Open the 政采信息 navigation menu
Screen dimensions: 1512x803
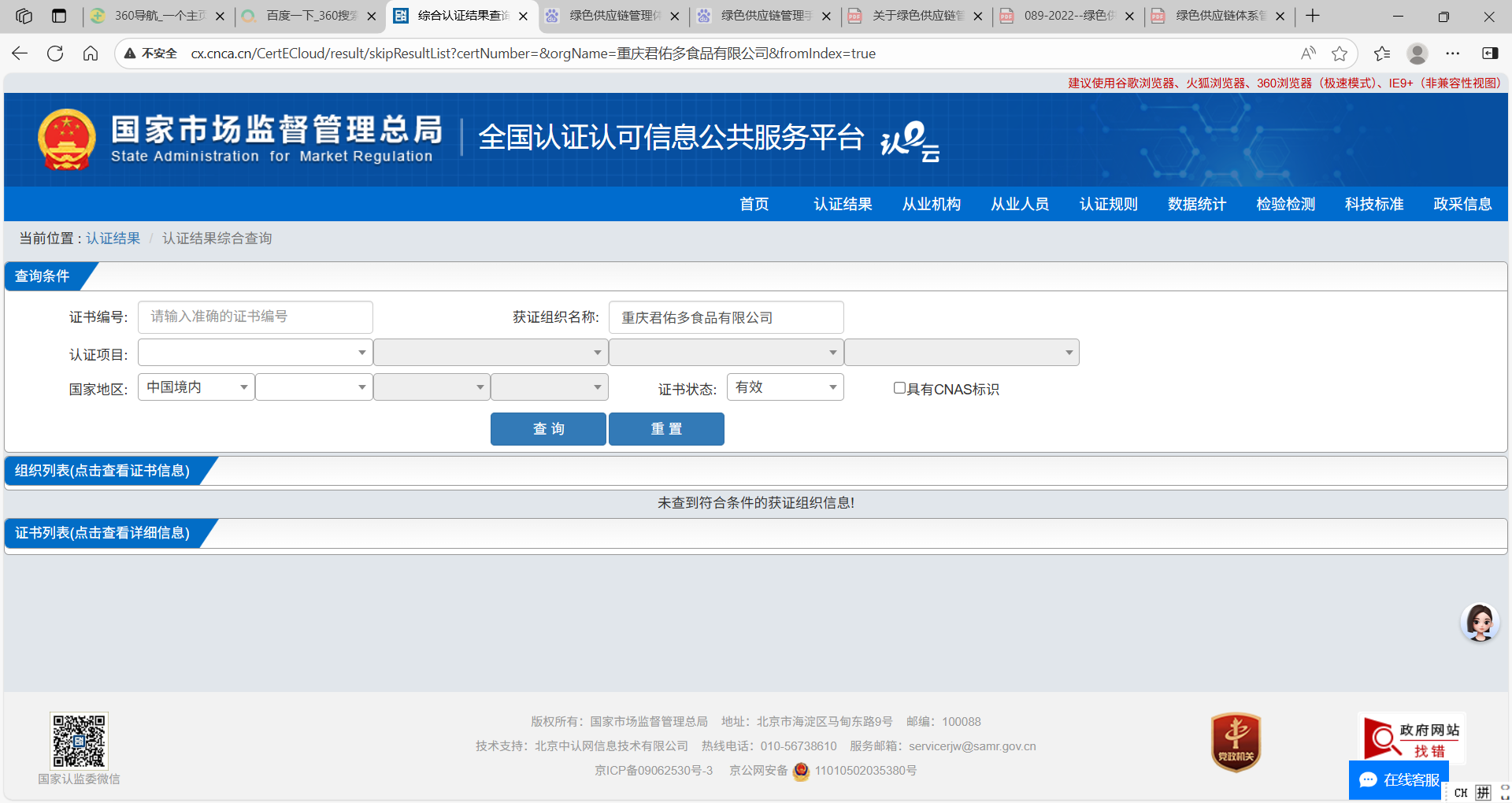(1463, 205)
